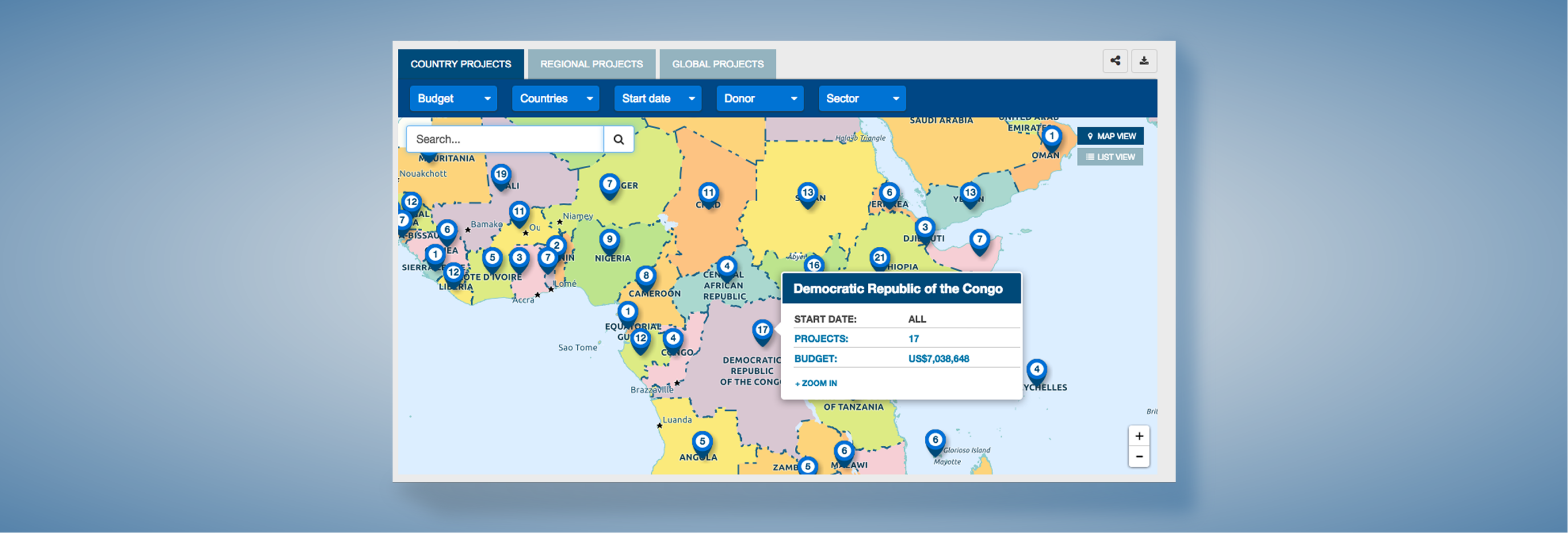Viewport: 1568px width, 534px height.
Task: Select the Congo marker showing 4
Action: click(x=672, y=341)
